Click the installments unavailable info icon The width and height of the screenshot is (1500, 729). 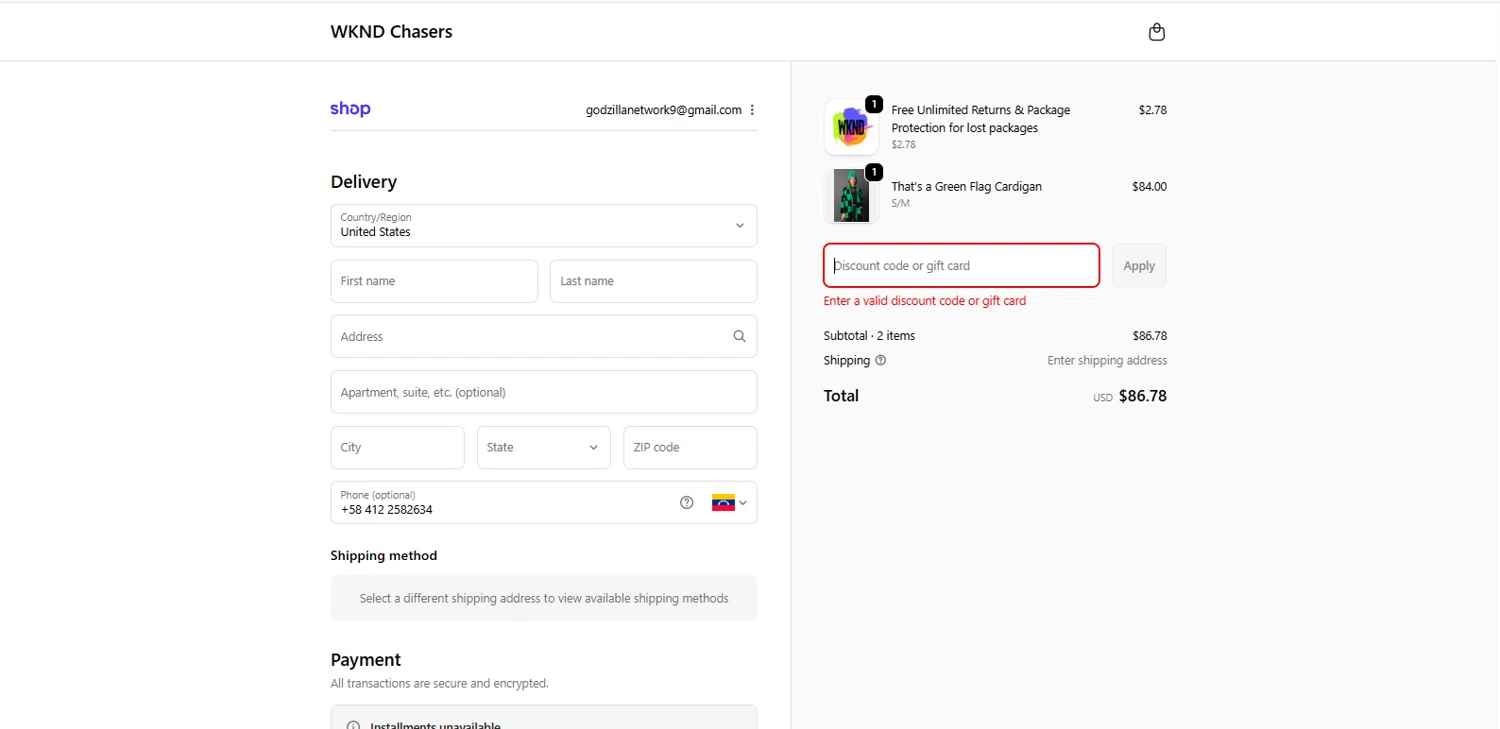click(x=353, y=726)
